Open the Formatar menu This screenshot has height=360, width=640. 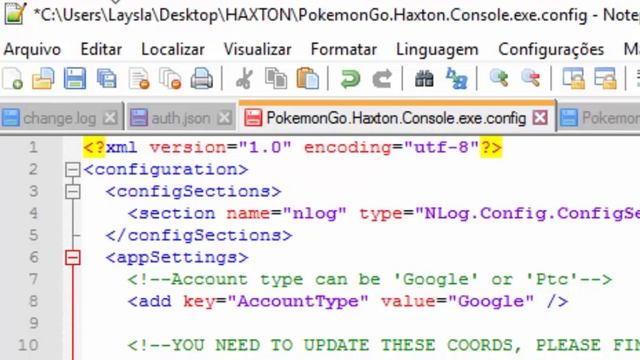(343, 49)
